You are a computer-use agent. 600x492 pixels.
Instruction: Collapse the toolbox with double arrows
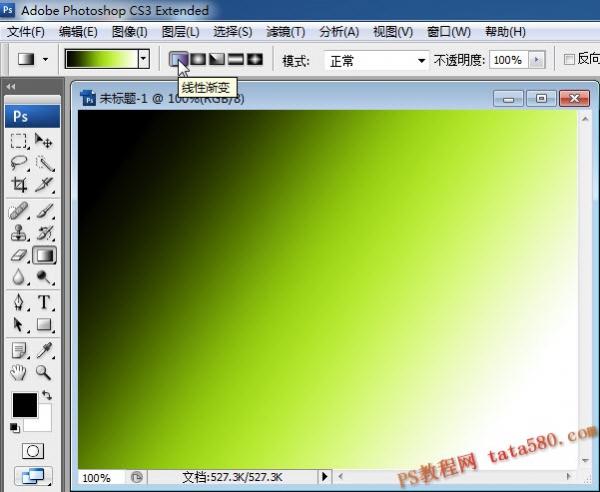(11, 87)
